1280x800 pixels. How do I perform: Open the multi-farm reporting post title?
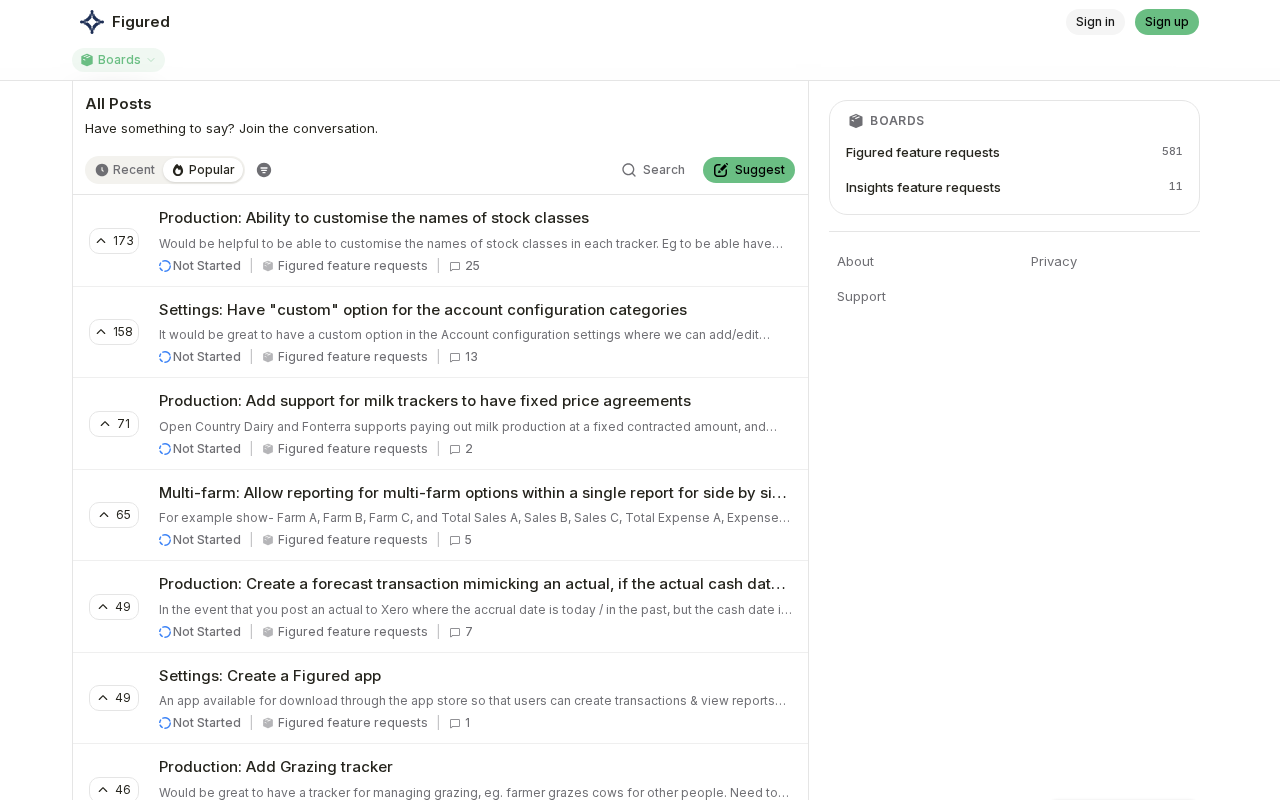[473, 493]
